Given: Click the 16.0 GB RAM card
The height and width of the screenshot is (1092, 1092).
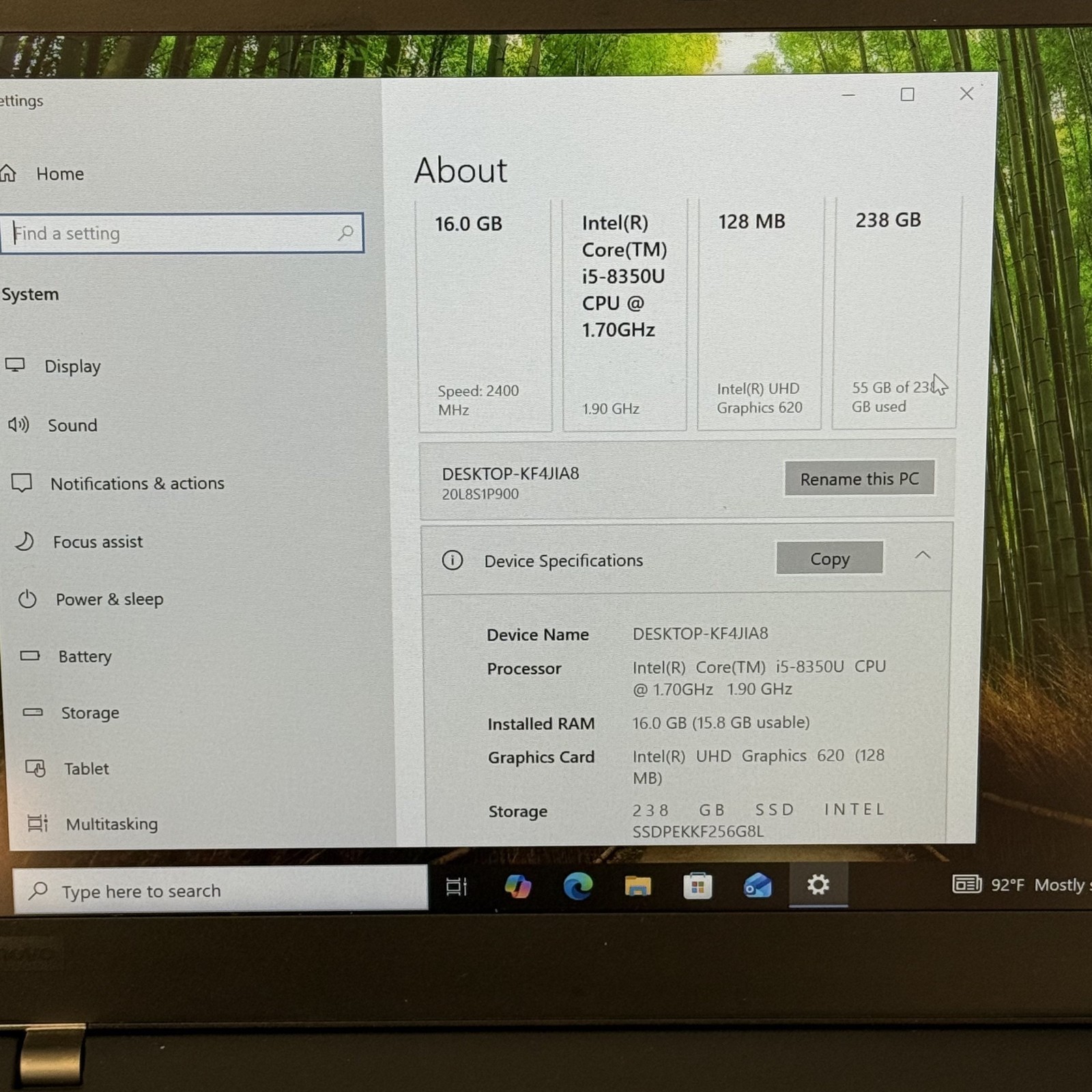Looking at the screenshot, I should [485, 315].
